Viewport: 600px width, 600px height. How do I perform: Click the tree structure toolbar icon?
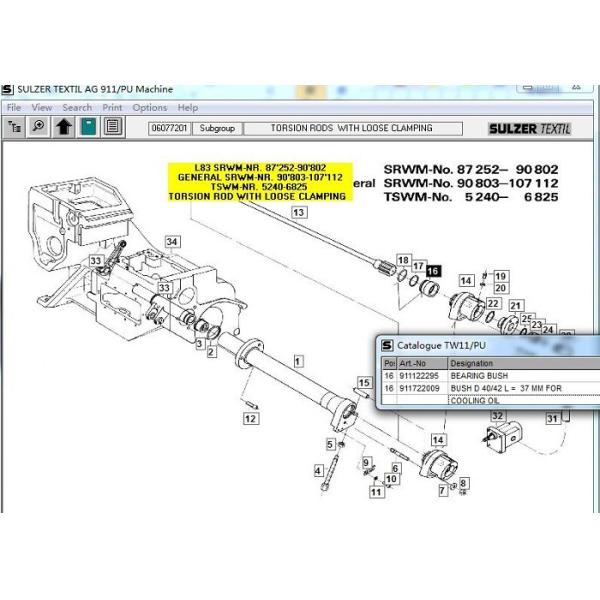(x=15, y=127)
